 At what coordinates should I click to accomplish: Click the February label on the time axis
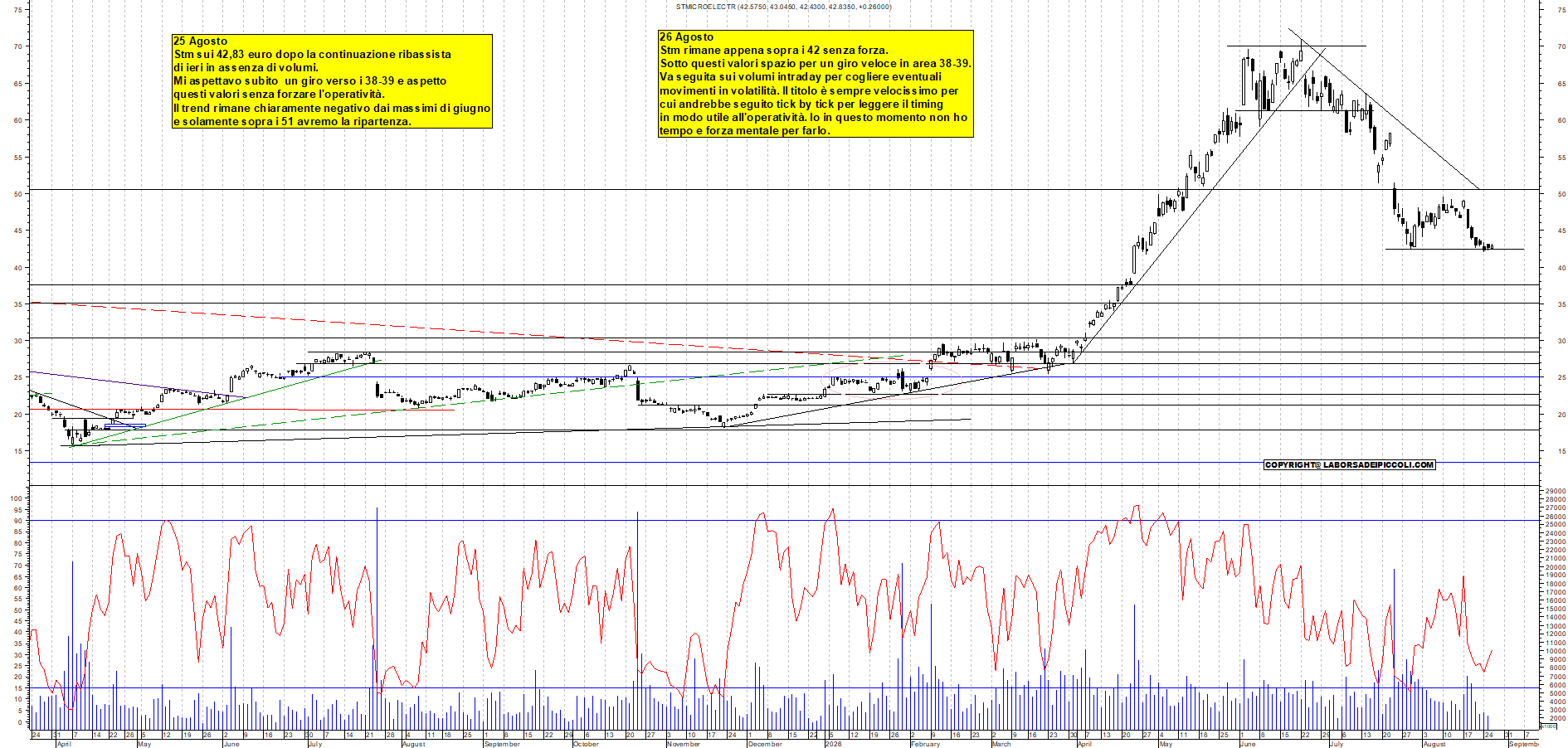(925, 744)
